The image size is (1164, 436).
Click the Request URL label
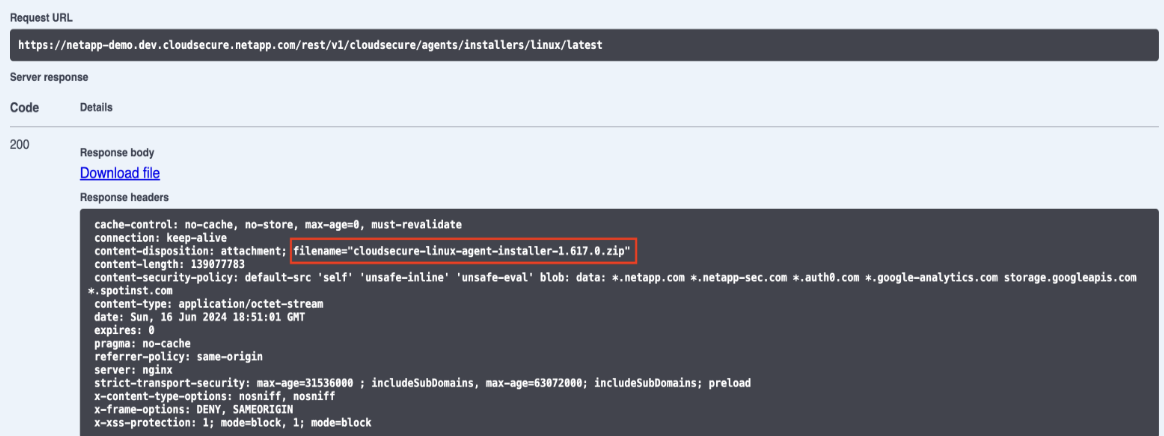pos(41,18)
